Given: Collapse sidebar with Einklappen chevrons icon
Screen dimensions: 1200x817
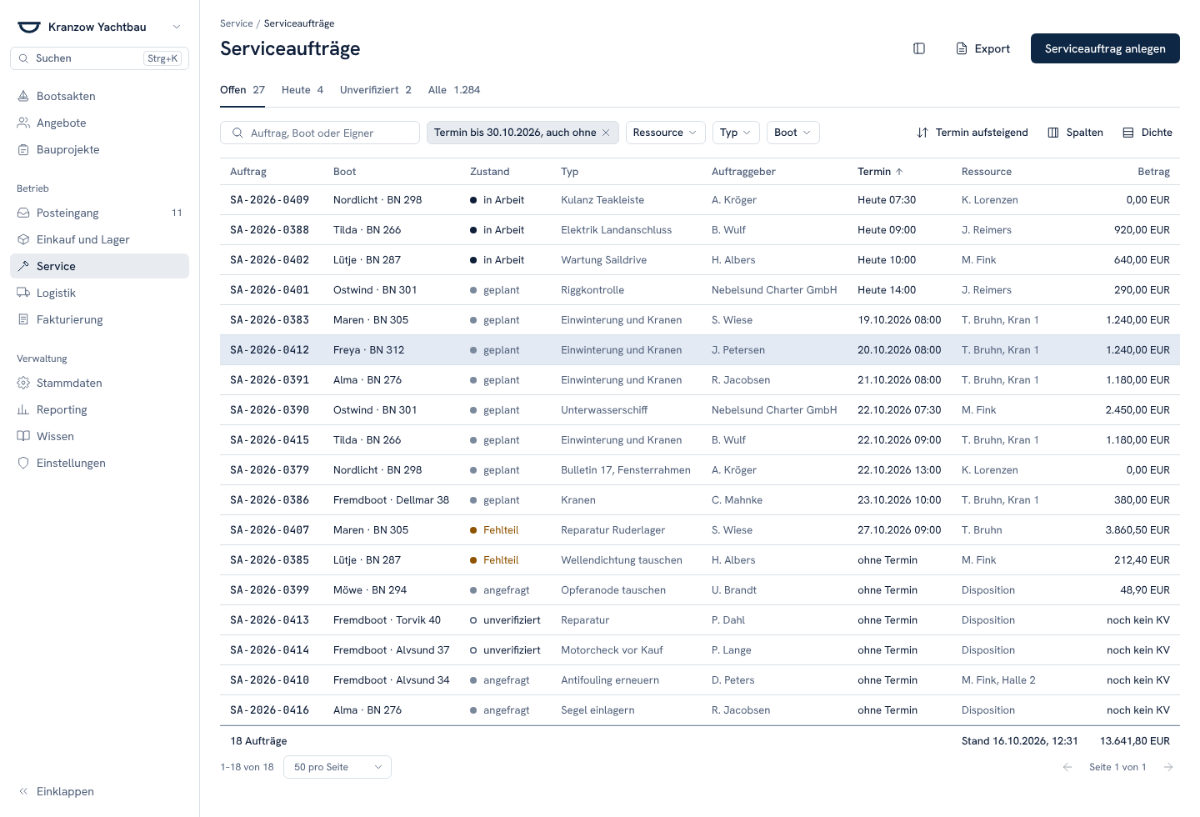Looking at the screenshot, I should click(23, 791).
